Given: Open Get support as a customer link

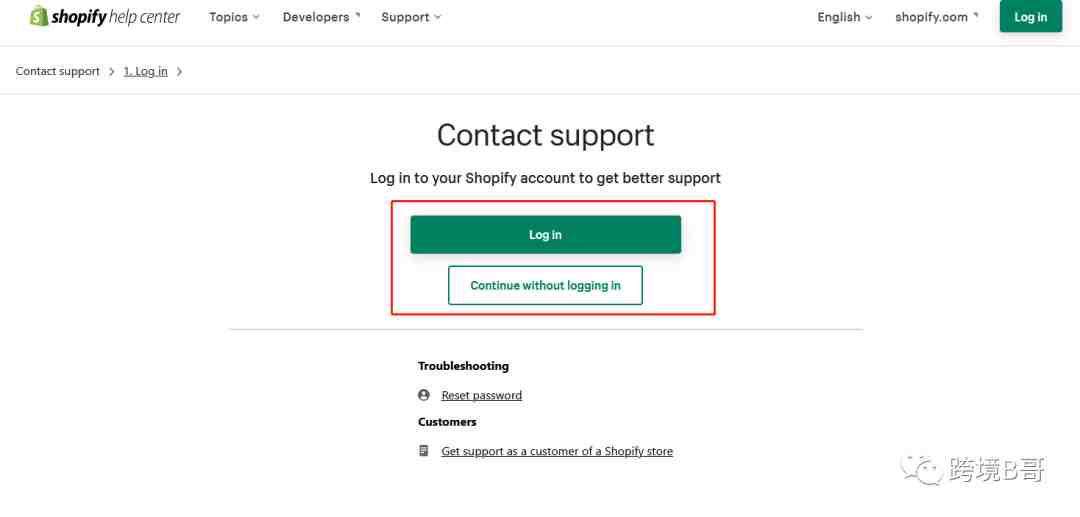Looking at the screenshot, I should pyautogui.click(x=557, y=452).
